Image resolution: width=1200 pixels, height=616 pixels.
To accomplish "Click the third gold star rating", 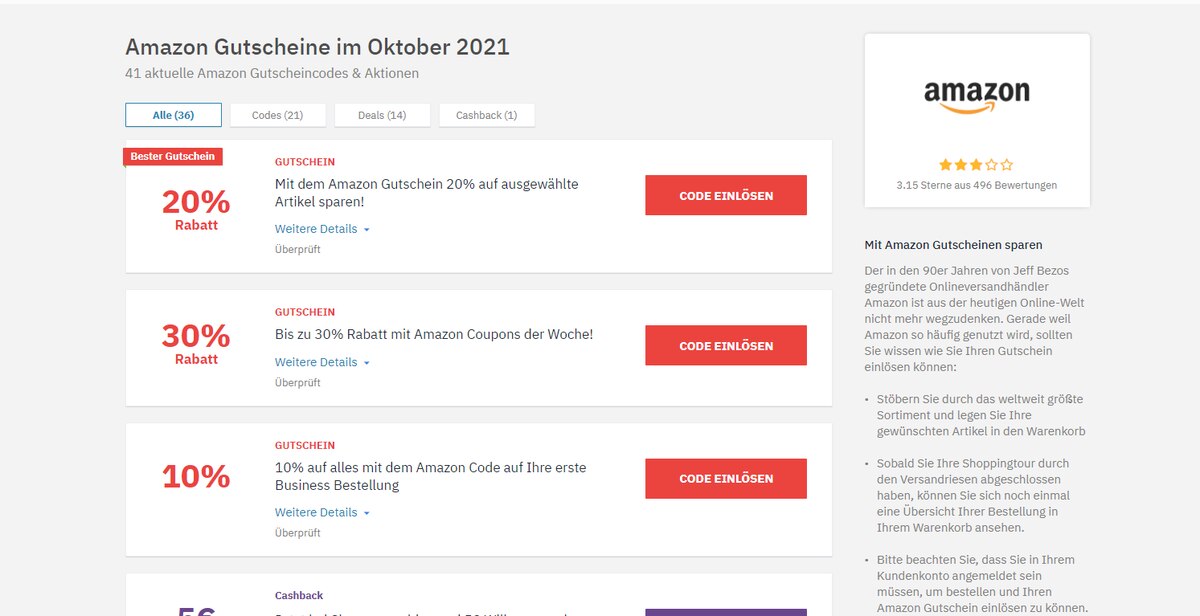I will click(976, 165).
